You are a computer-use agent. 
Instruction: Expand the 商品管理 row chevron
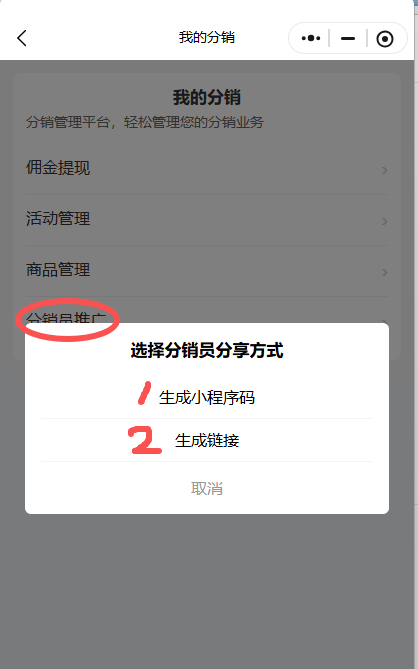tap(384, 272)
